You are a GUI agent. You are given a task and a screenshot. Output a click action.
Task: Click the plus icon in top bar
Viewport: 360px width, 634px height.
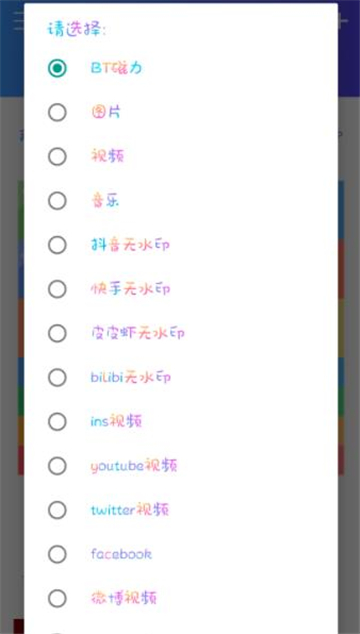click(343, 21)
